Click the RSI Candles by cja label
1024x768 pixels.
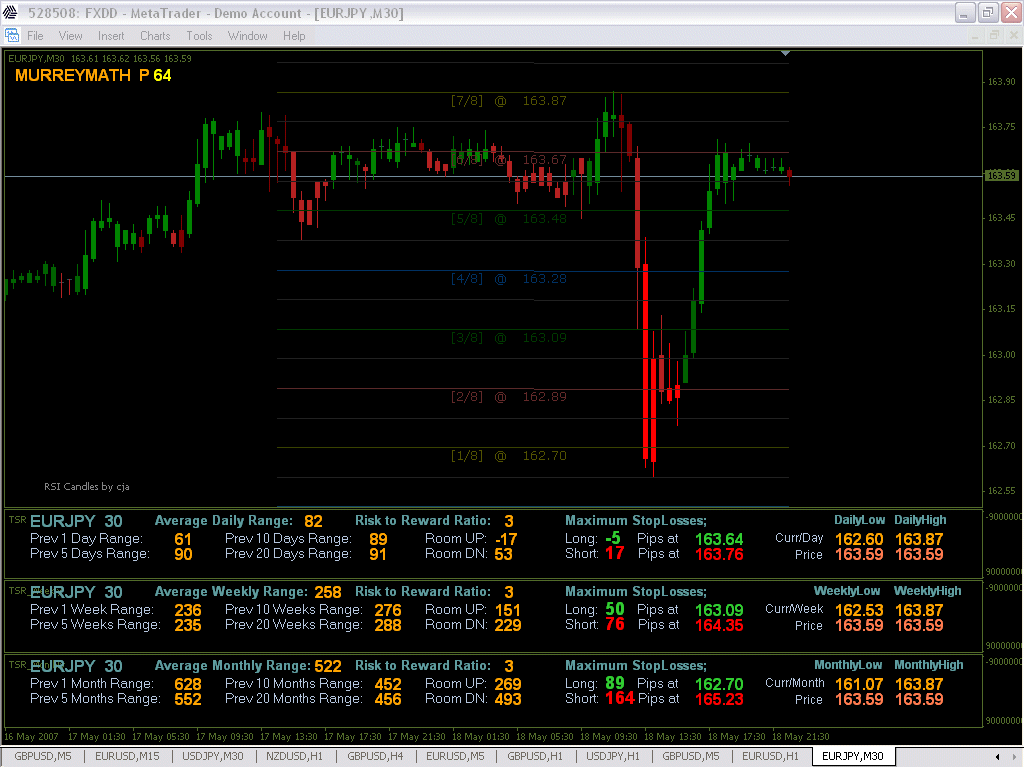pos(86,486)
